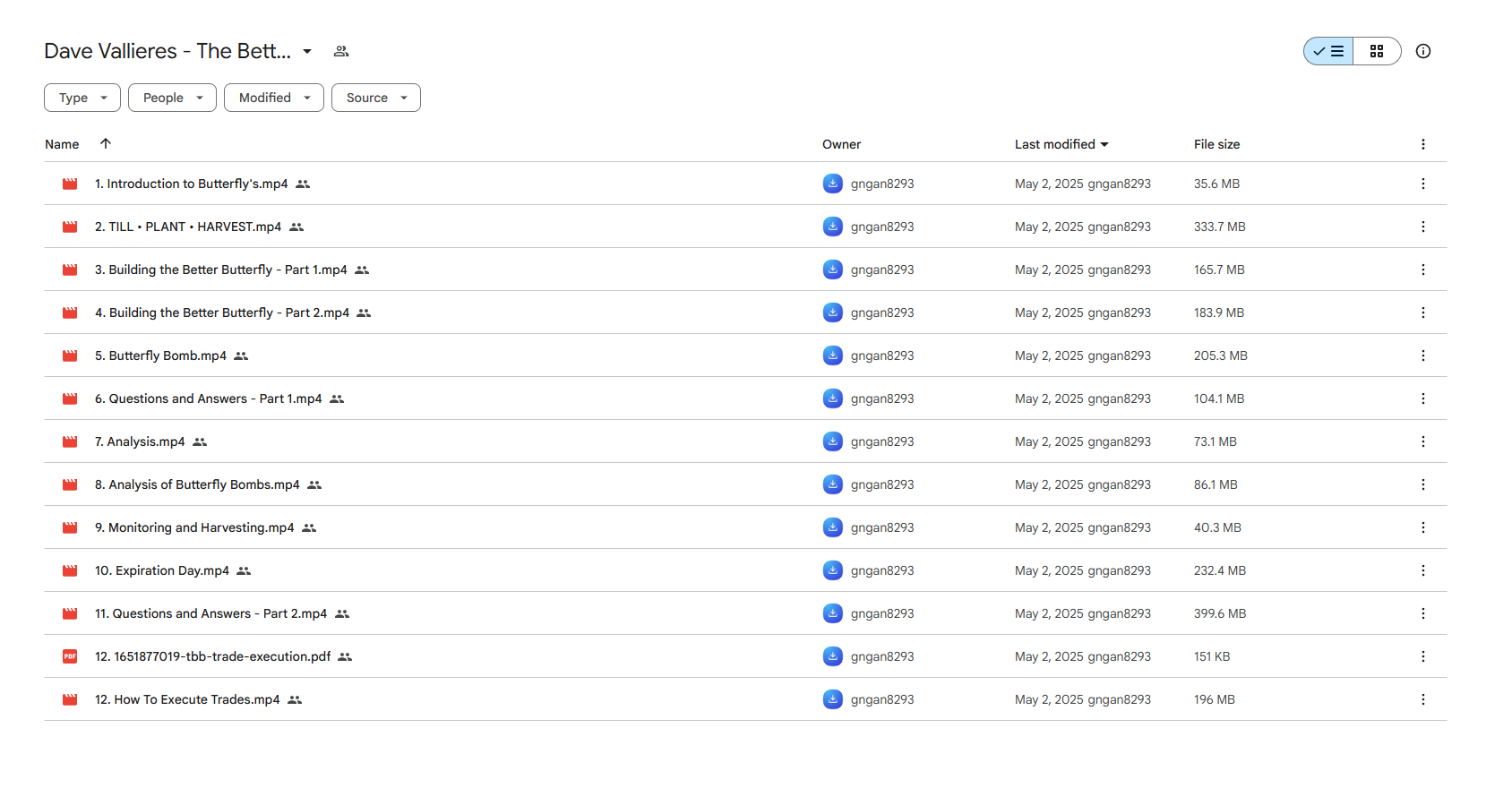Expand the folder title dropdown arrow
The width and height of the screenshot is (1512, 788).
click(307, 51)
